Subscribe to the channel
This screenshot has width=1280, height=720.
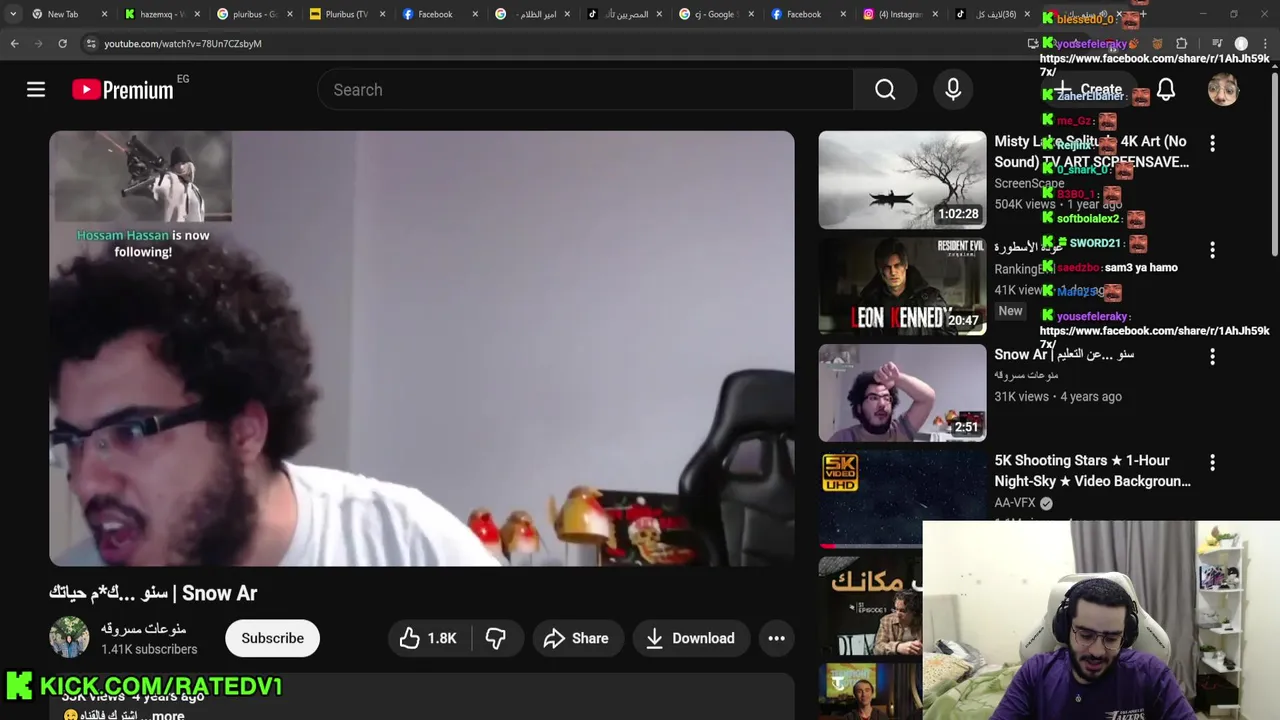272,638
